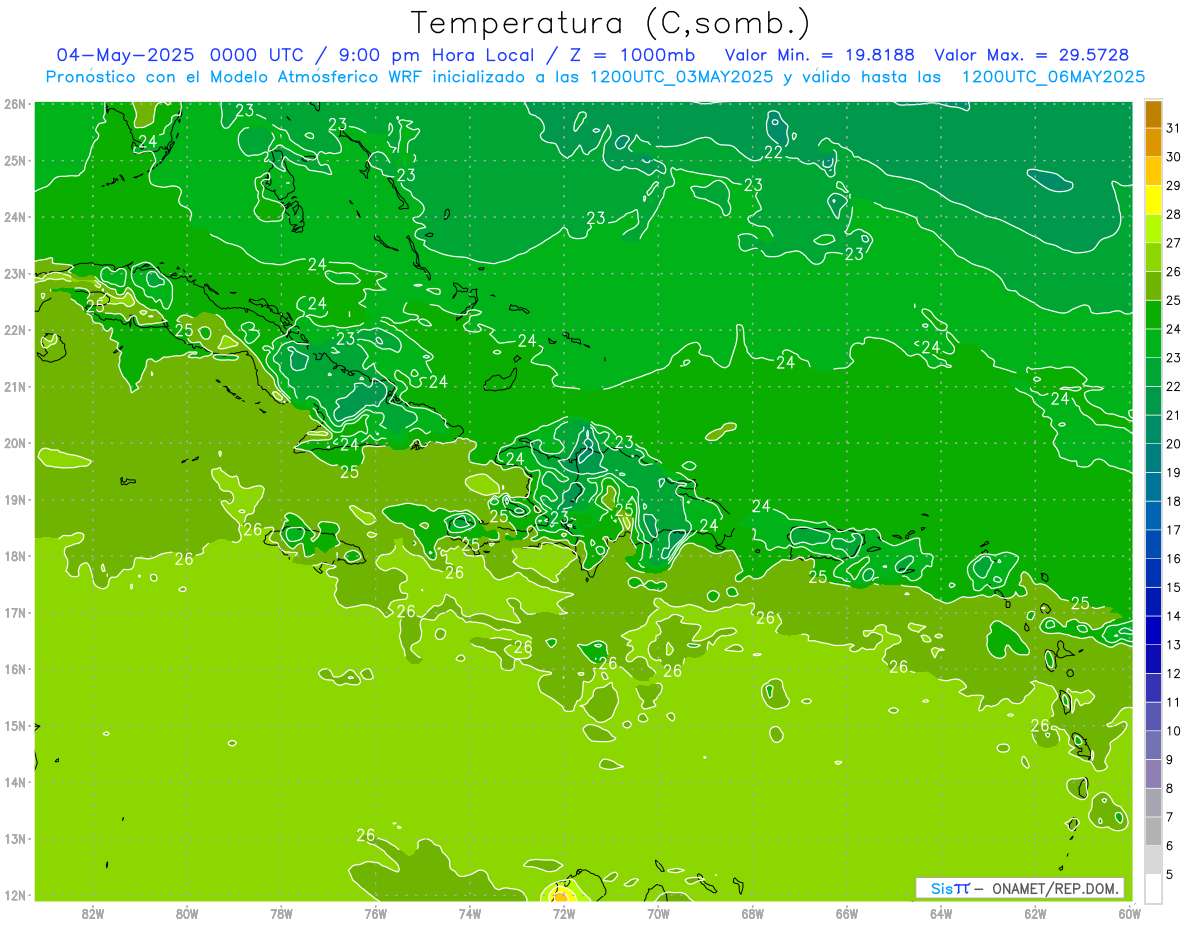Click the '18N' latitude axis label
Image resolution: width=1200 pixels, height=927 pixels.
(15, 556)
